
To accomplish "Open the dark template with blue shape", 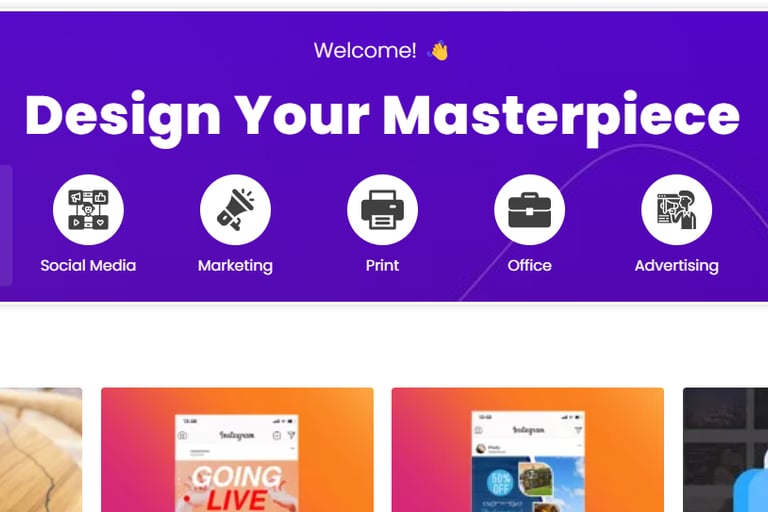I will pyautogui.click(x=725, y=450).
